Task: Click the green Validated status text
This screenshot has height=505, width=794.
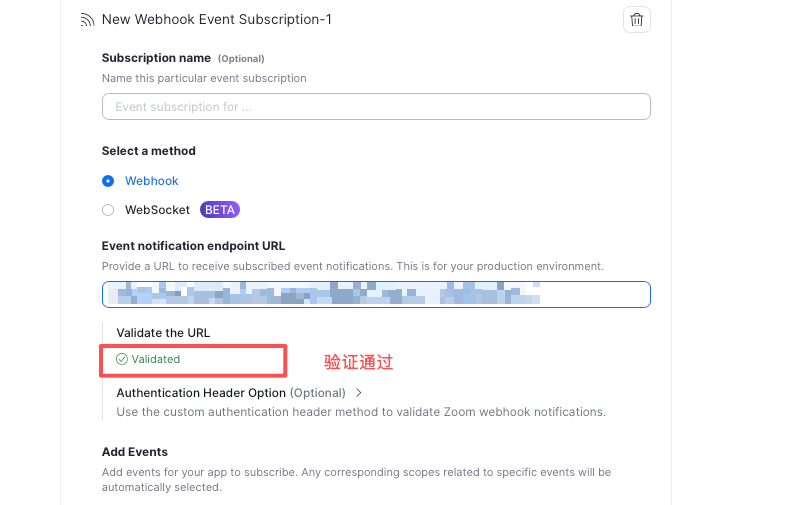Action: point(156,359)
